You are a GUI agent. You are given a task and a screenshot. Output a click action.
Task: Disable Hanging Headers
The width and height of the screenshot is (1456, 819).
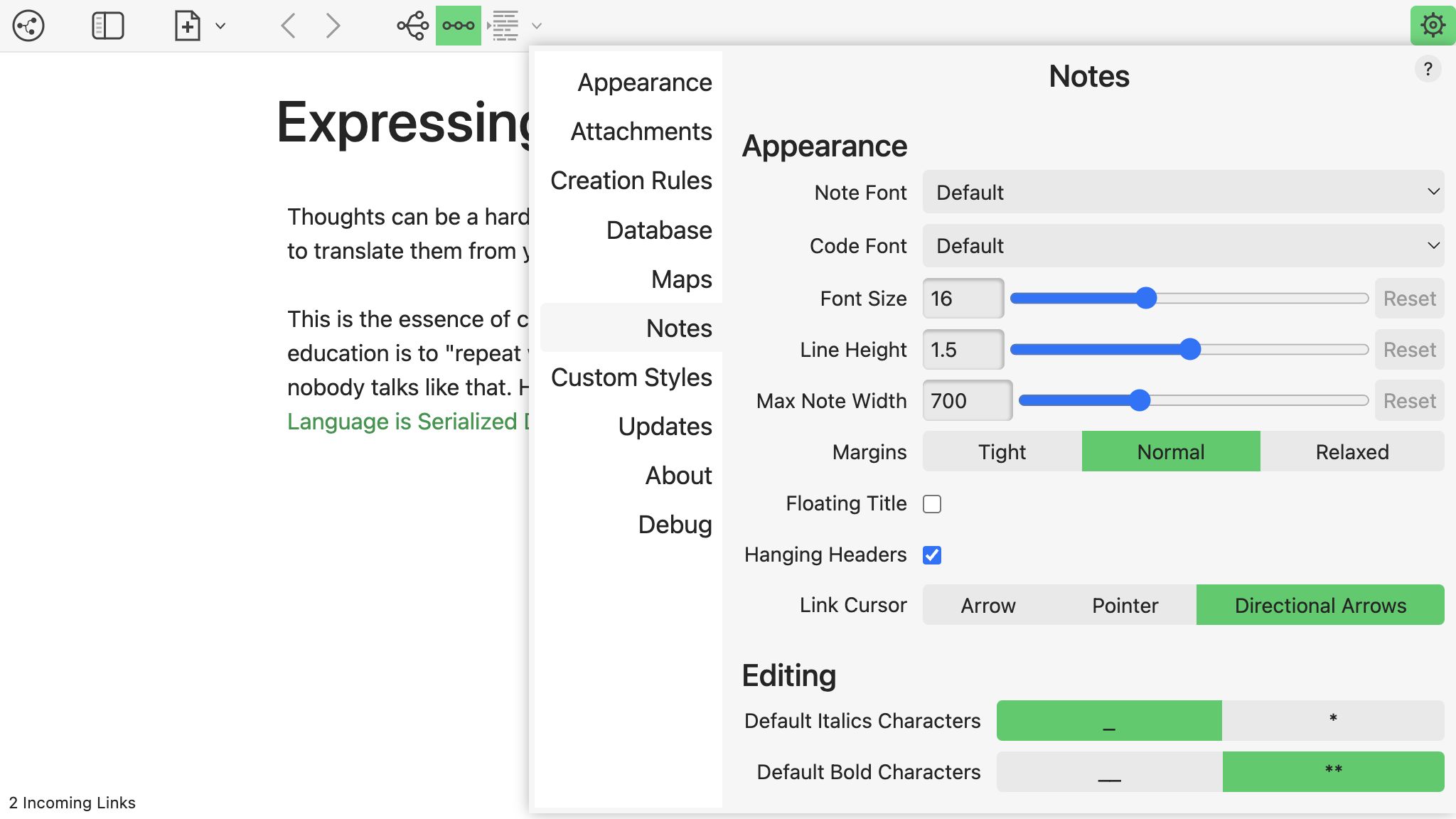[x=932, y=555]
